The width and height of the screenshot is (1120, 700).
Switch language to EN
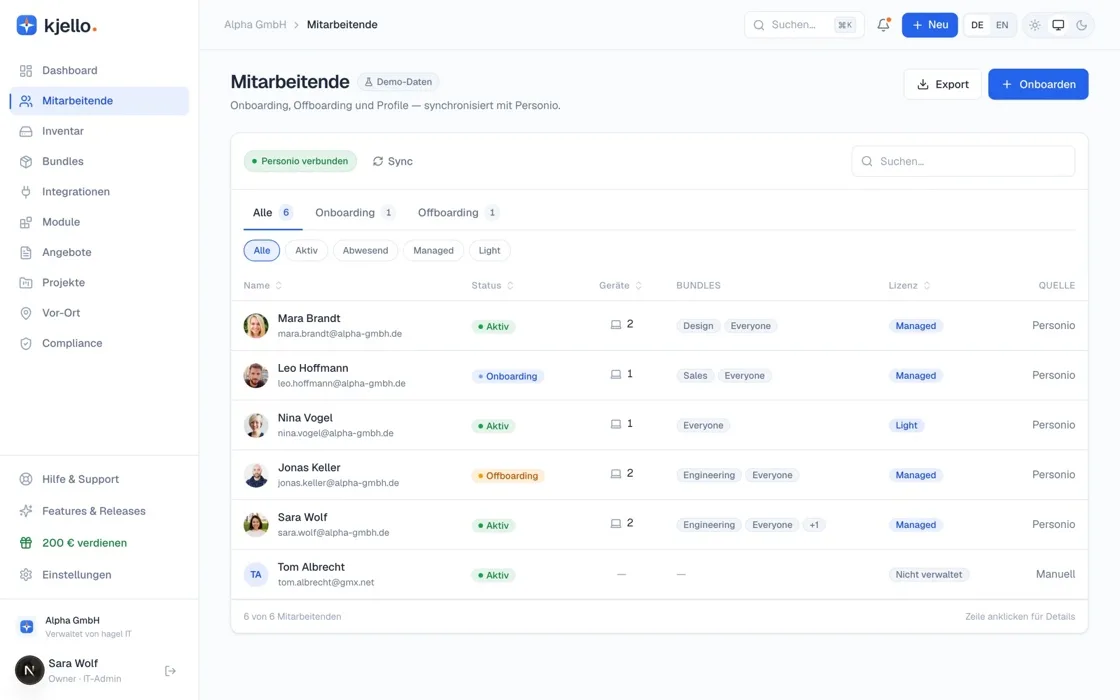click(1002, 25)
